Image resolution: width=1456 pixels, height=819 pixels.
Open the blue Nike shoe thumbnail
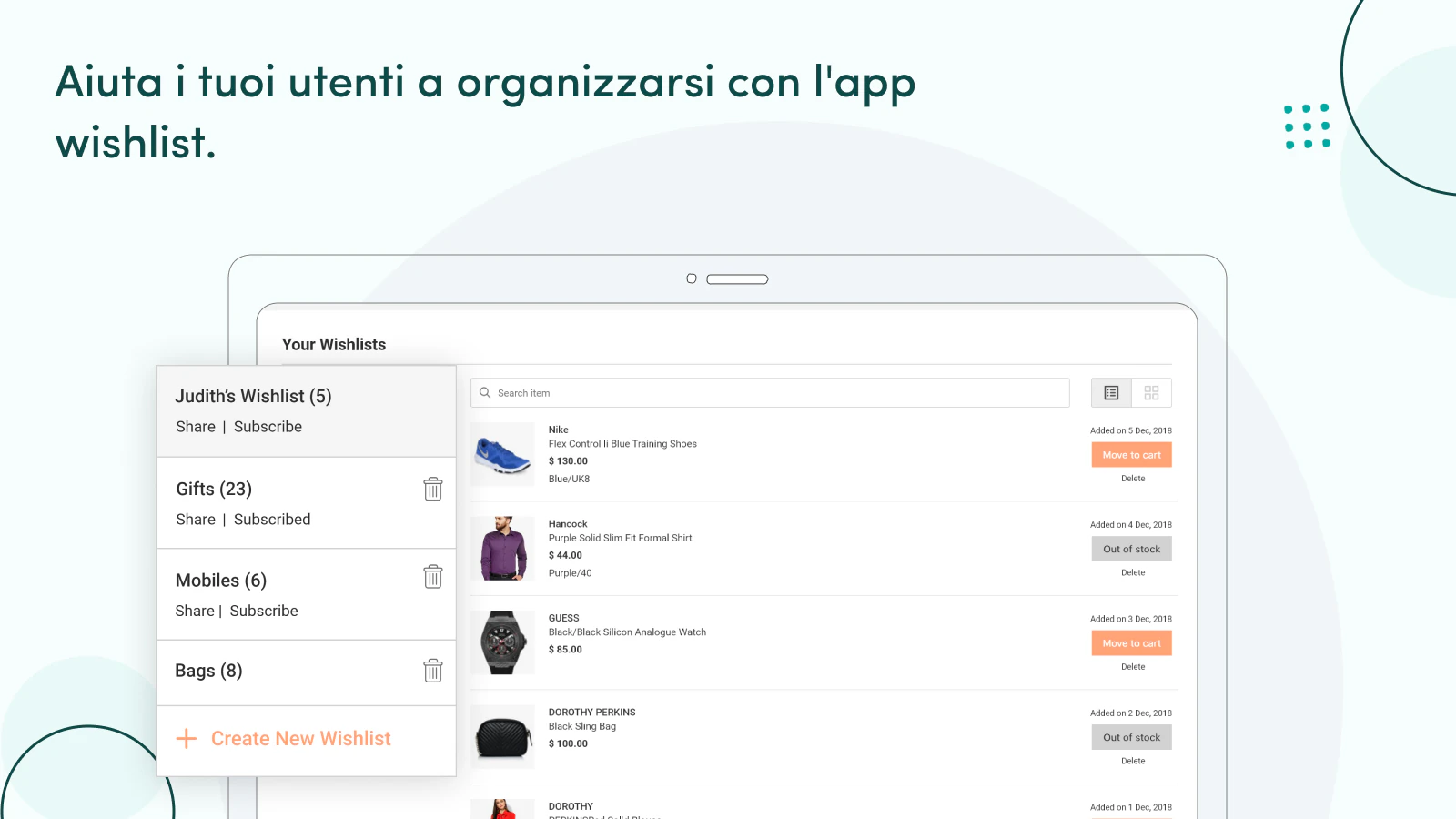502,454
